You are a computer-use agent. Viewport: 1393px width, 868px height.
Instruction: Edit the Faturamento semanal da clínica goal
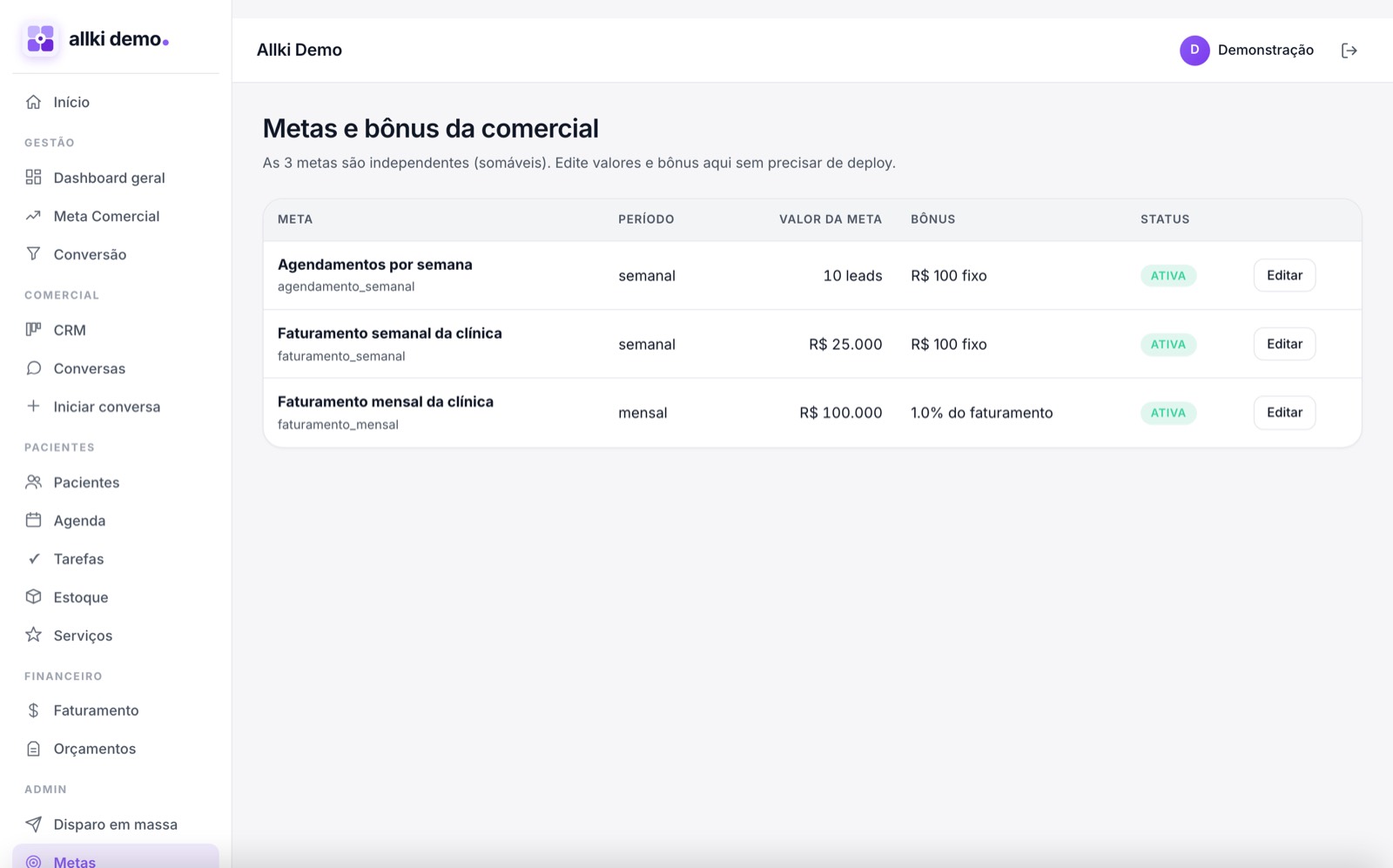click(1284, 344)
